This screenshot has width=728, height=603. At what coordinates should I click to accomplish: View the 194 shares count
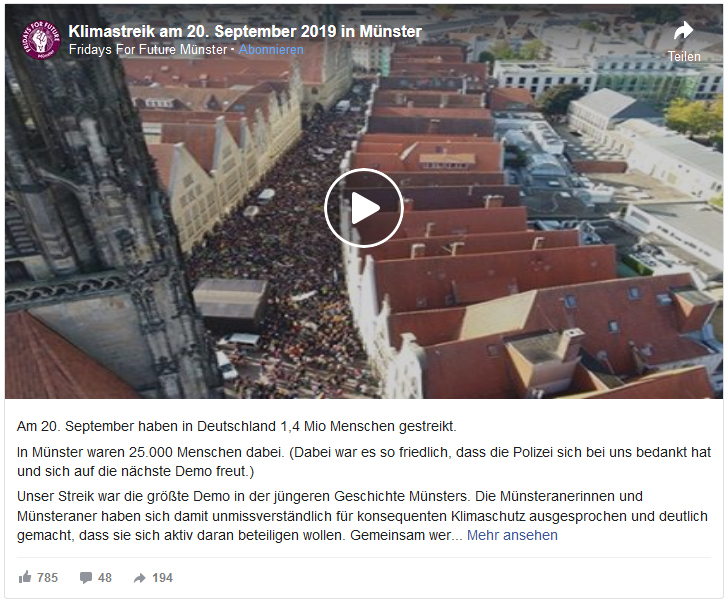click(162, 577)
